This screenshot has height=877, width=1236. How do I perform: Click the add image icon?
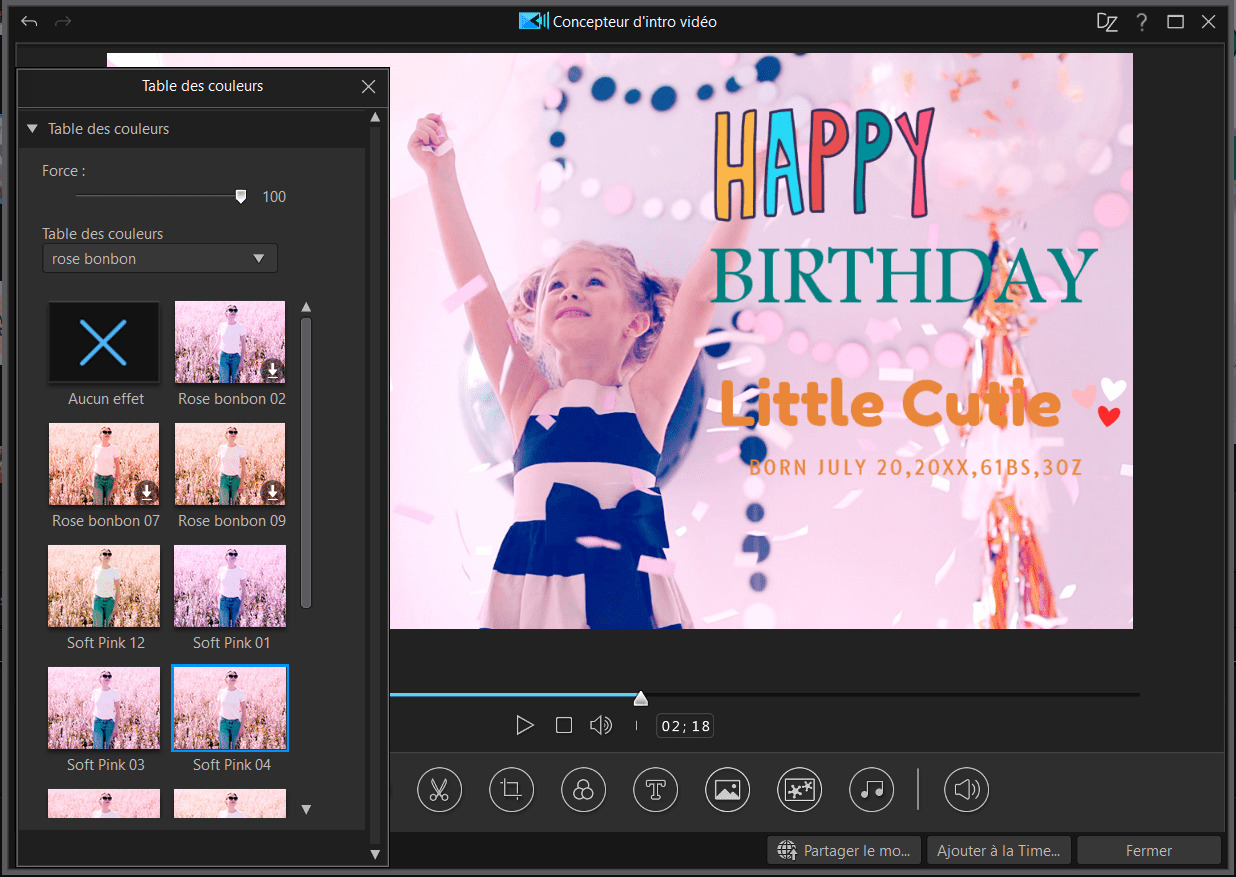[x=727, y=790]
